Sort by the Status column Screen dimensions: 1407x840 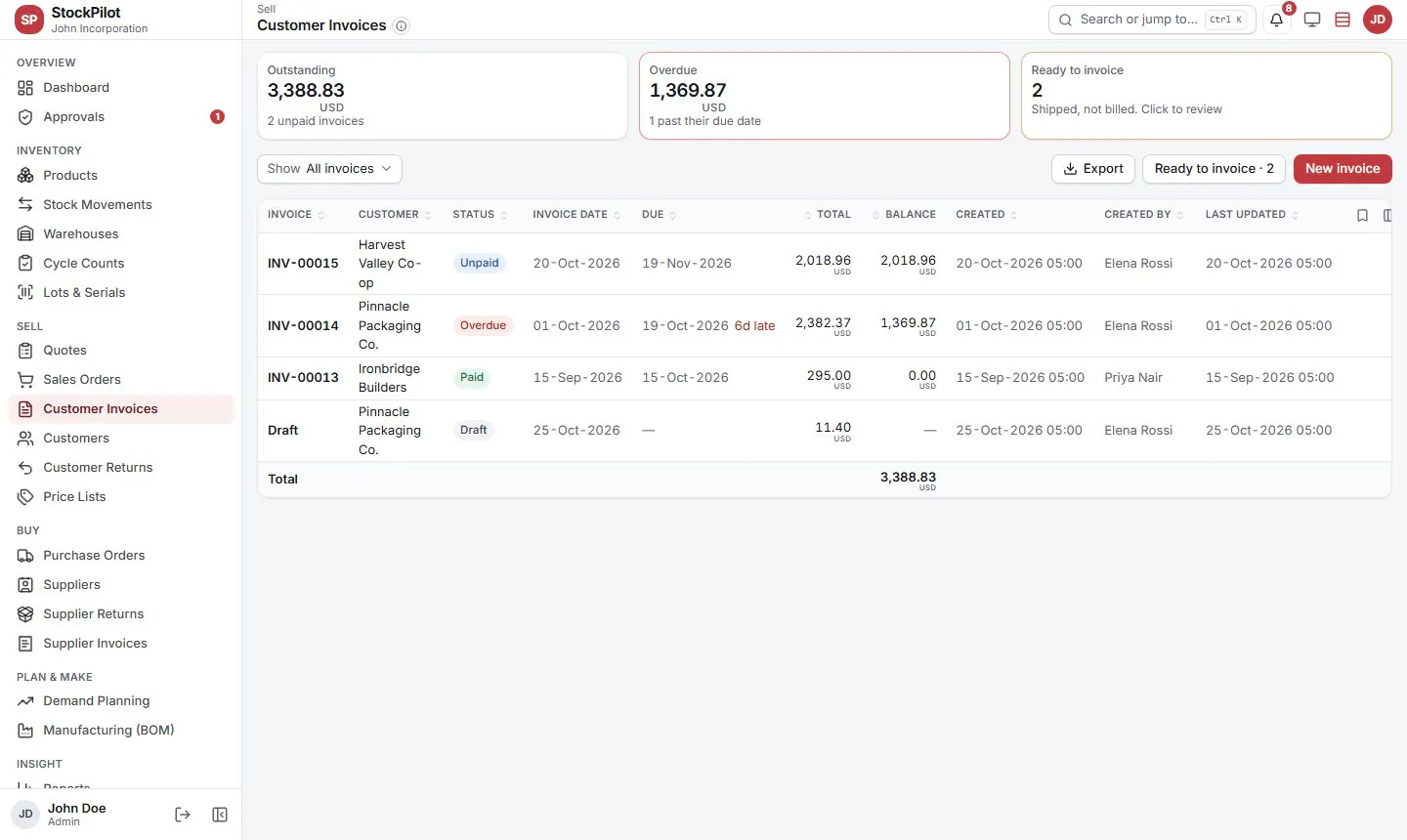pos(480,215)
